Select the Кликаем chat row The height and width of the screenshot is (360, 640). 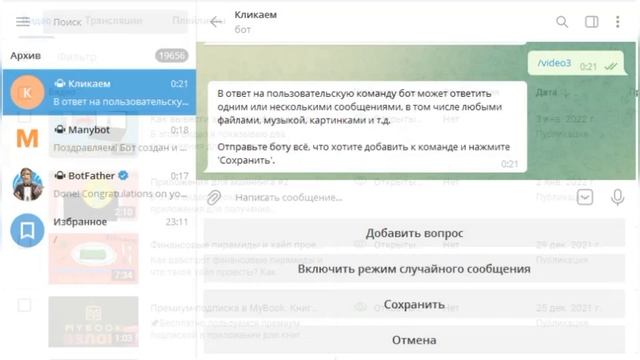[99, 92]
